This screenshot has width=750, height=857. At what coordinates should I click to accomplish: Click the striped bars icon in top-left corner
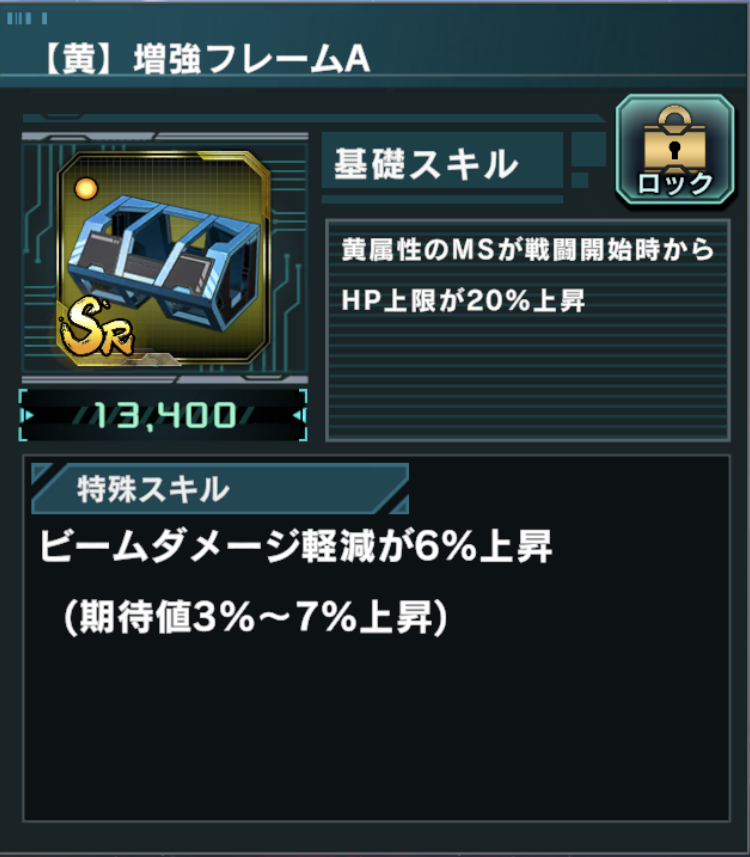(x=27, y=19)
